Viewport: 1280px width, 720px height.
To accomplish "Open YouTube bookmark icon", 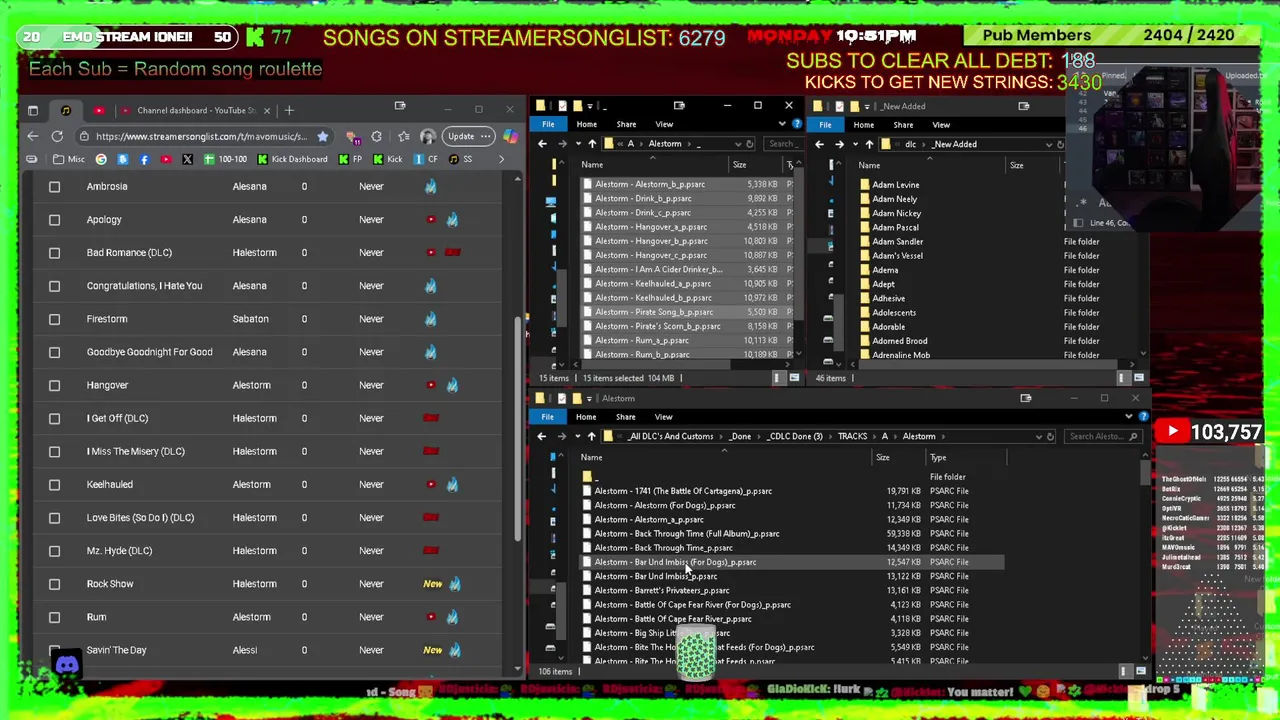I will click(x=165, y=159).
